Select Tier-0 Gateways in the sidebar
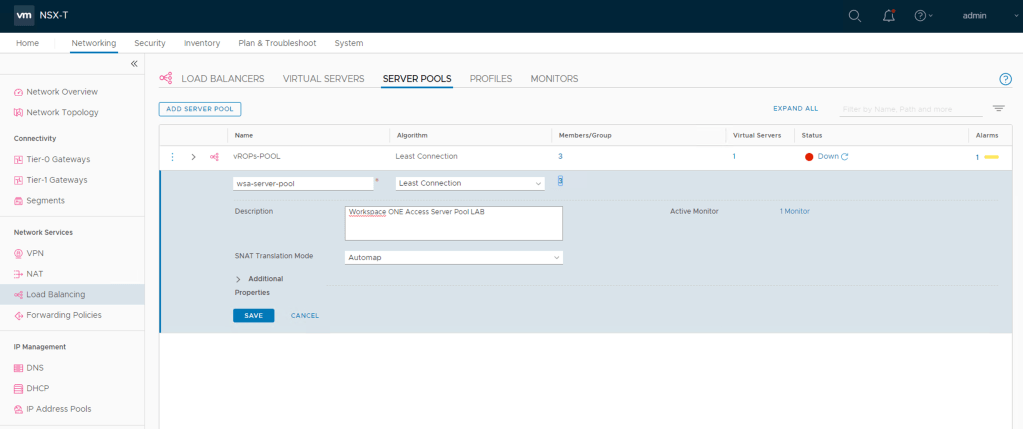Screen dimensions: 1023x429 (57, 159)
